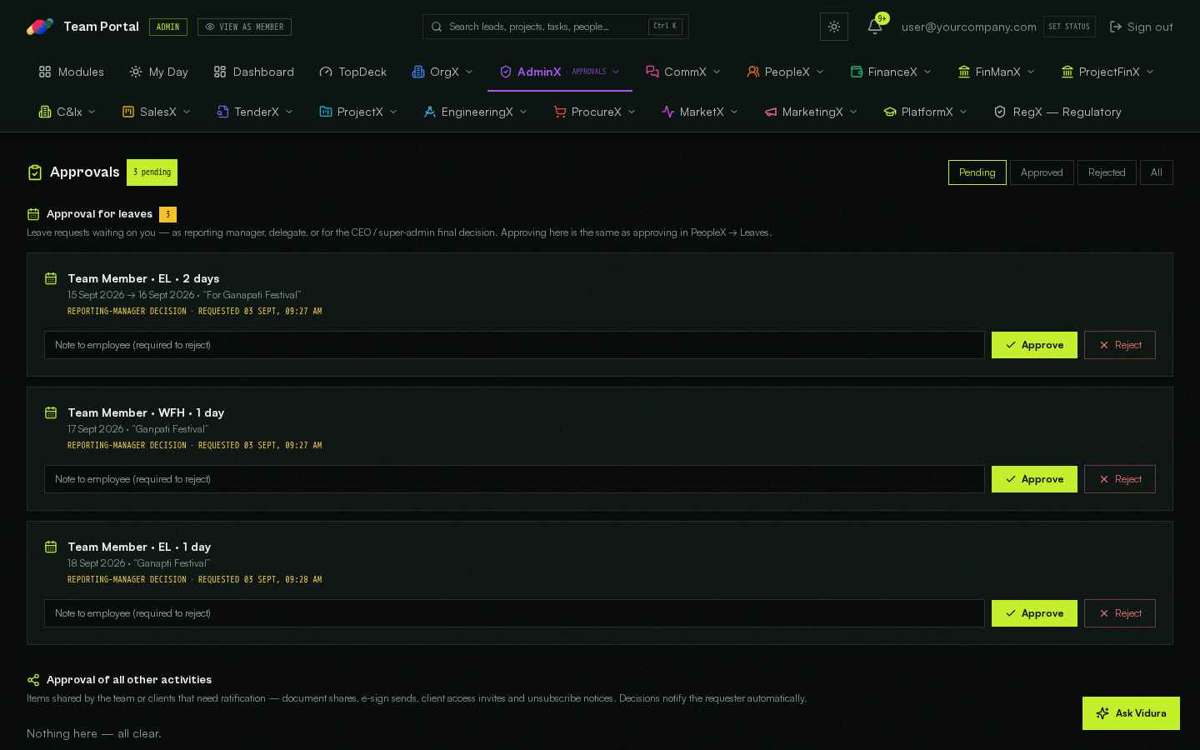Select the Approved filter tab
Viewport: 1200px width, 750px height.
1042,172
